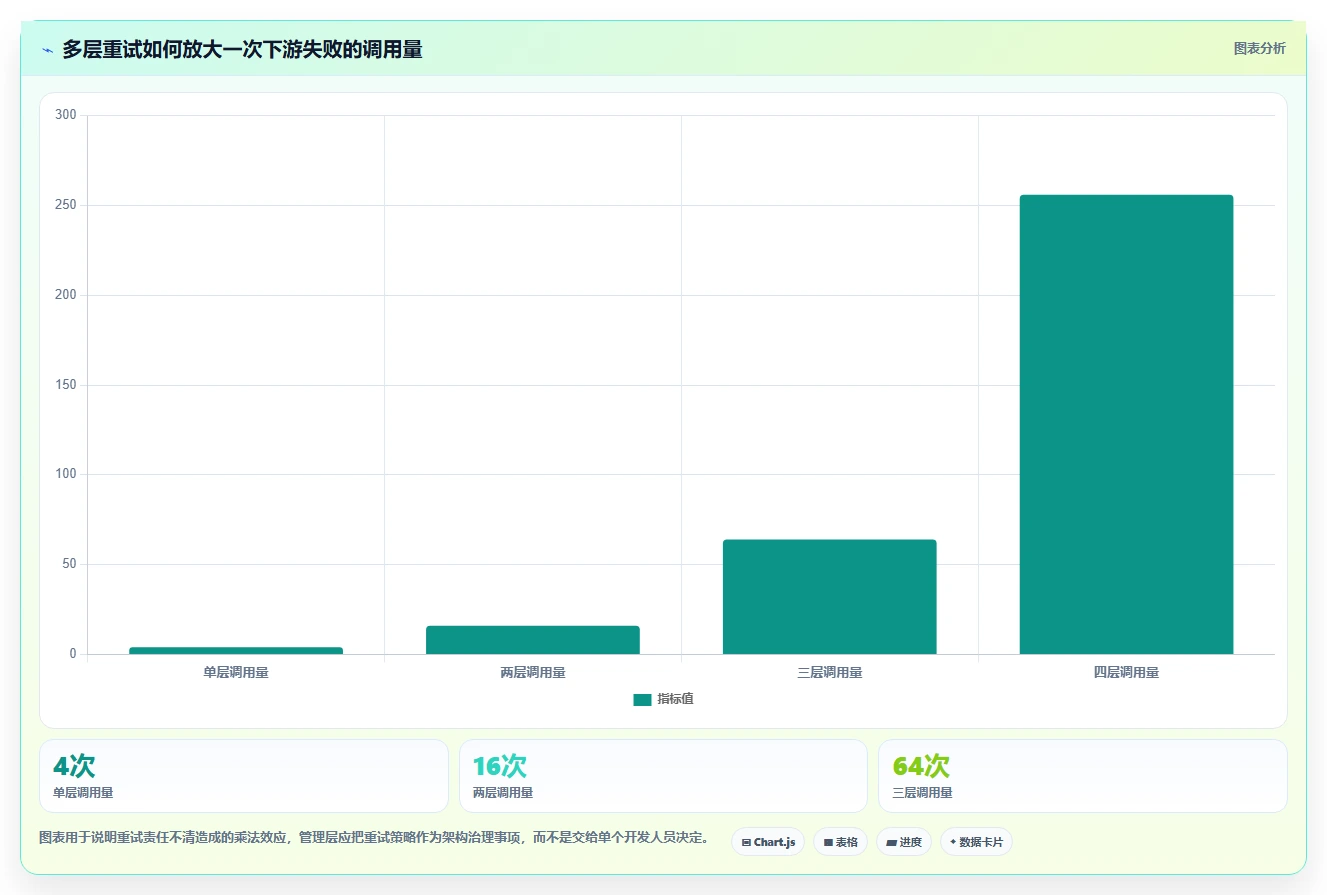Click the 图表分析 label in header
Viewport: 1327px width, 895px height.
click(x=1259, y=48)
